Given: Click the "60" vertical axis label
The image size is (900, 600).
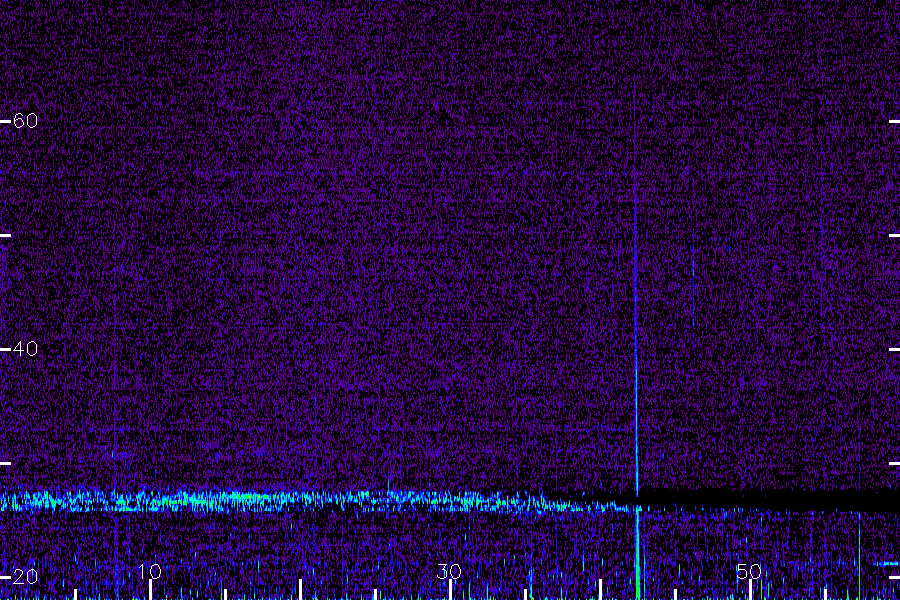Looking at the screenshot, I should pyautogui.click(x=25, y=121).
